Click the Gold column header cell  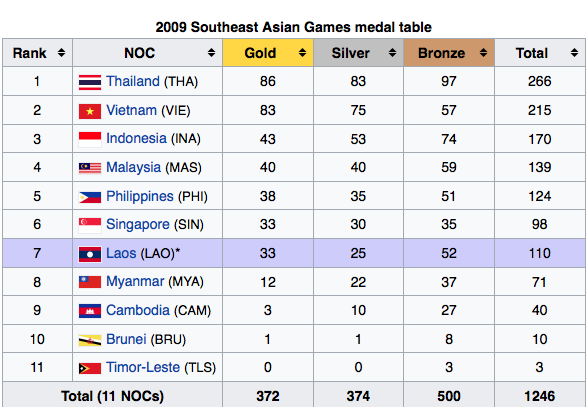click(x=268, y=53)
